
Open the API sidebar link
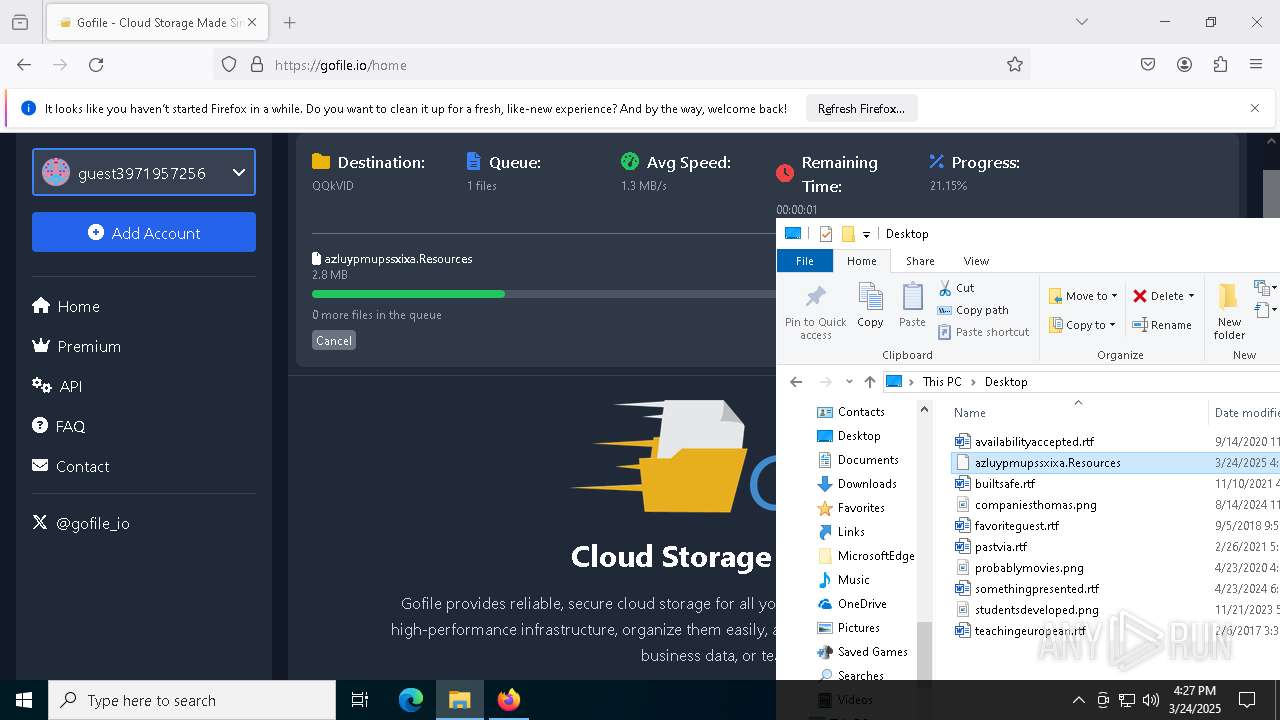[57, 386]
